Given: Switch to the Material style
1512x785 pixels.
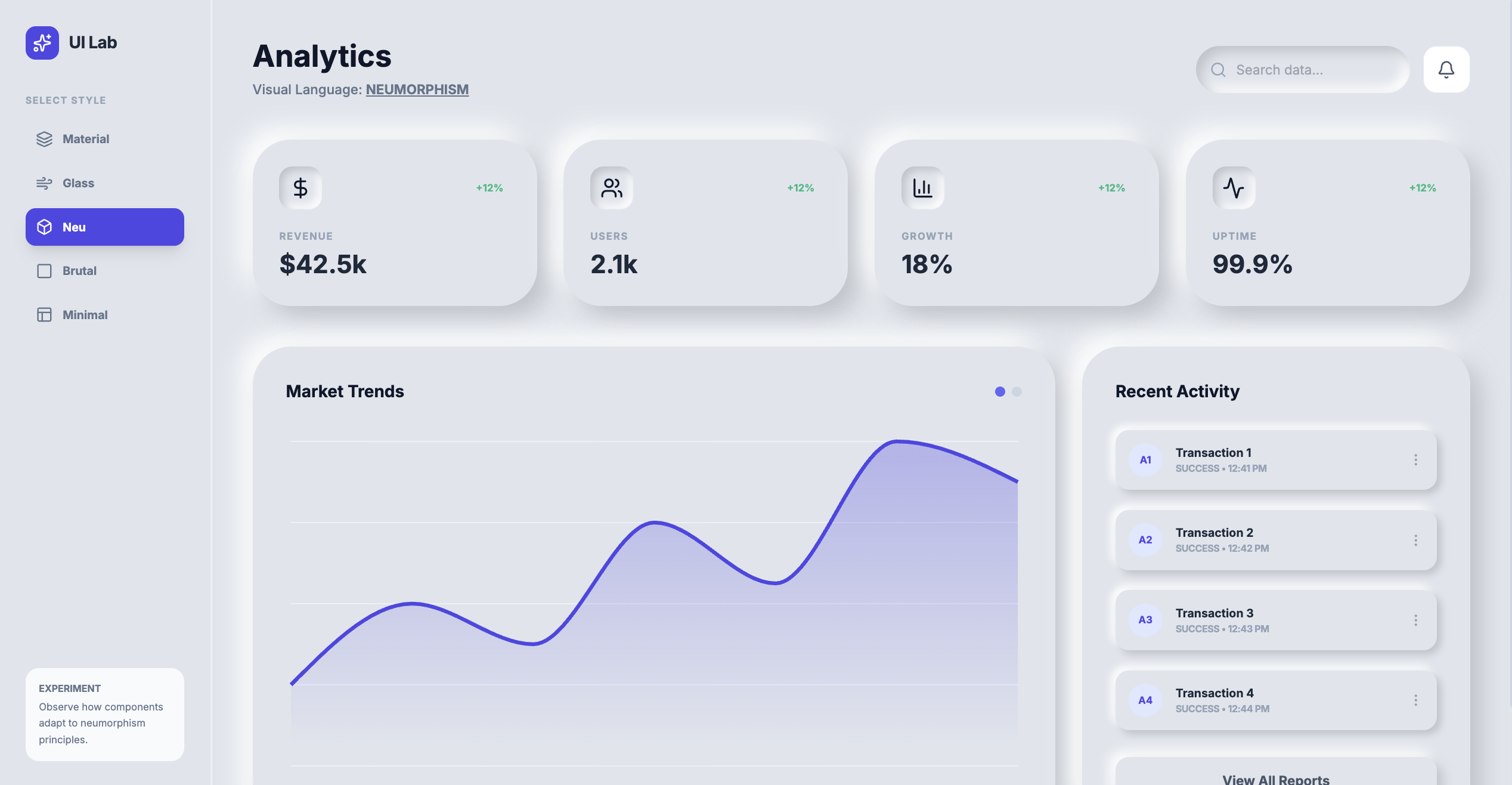Looking at the screenshot, I should click(86, 139).
